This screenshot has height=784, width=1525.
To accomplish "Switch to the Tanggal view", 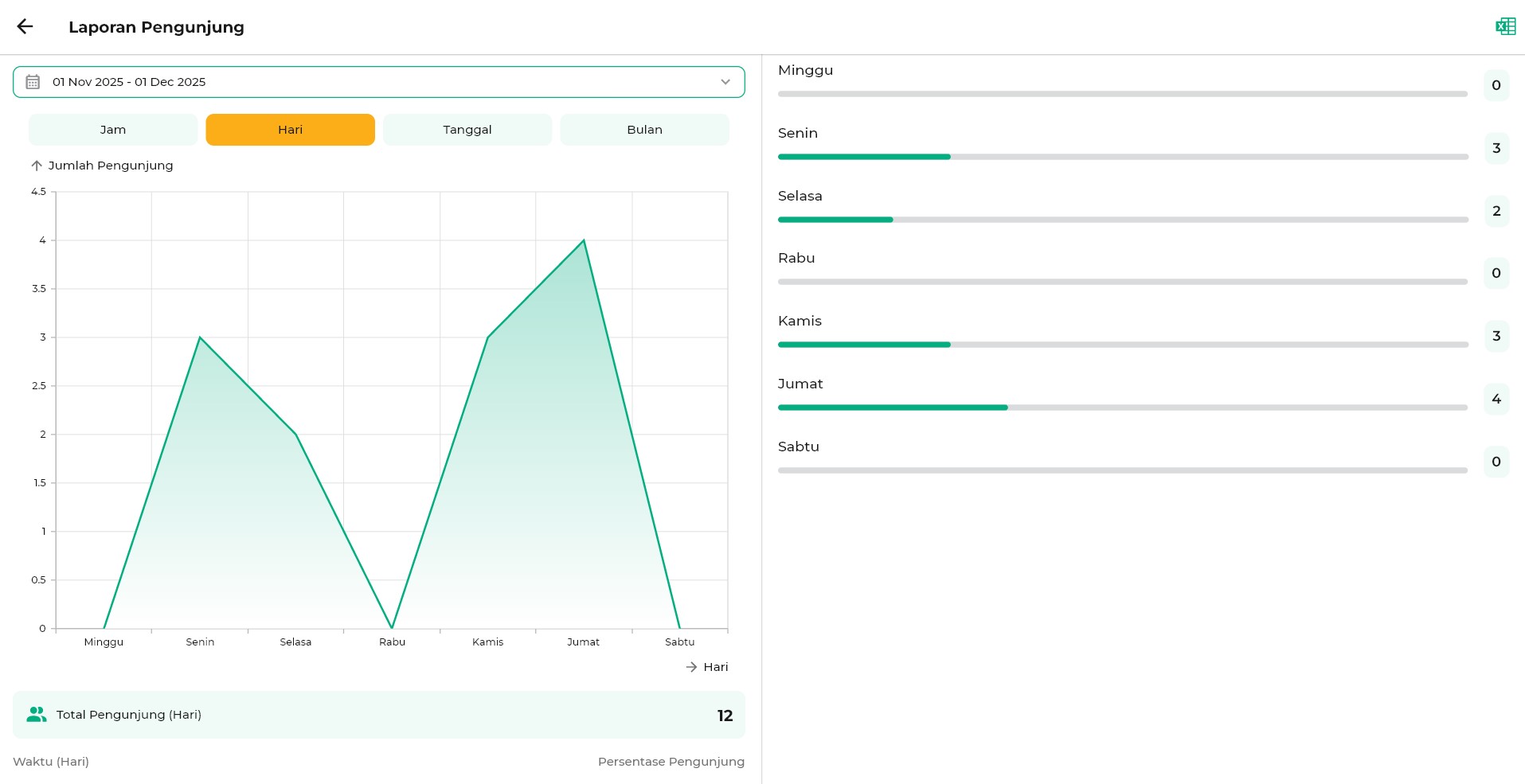I will (467, 130).
